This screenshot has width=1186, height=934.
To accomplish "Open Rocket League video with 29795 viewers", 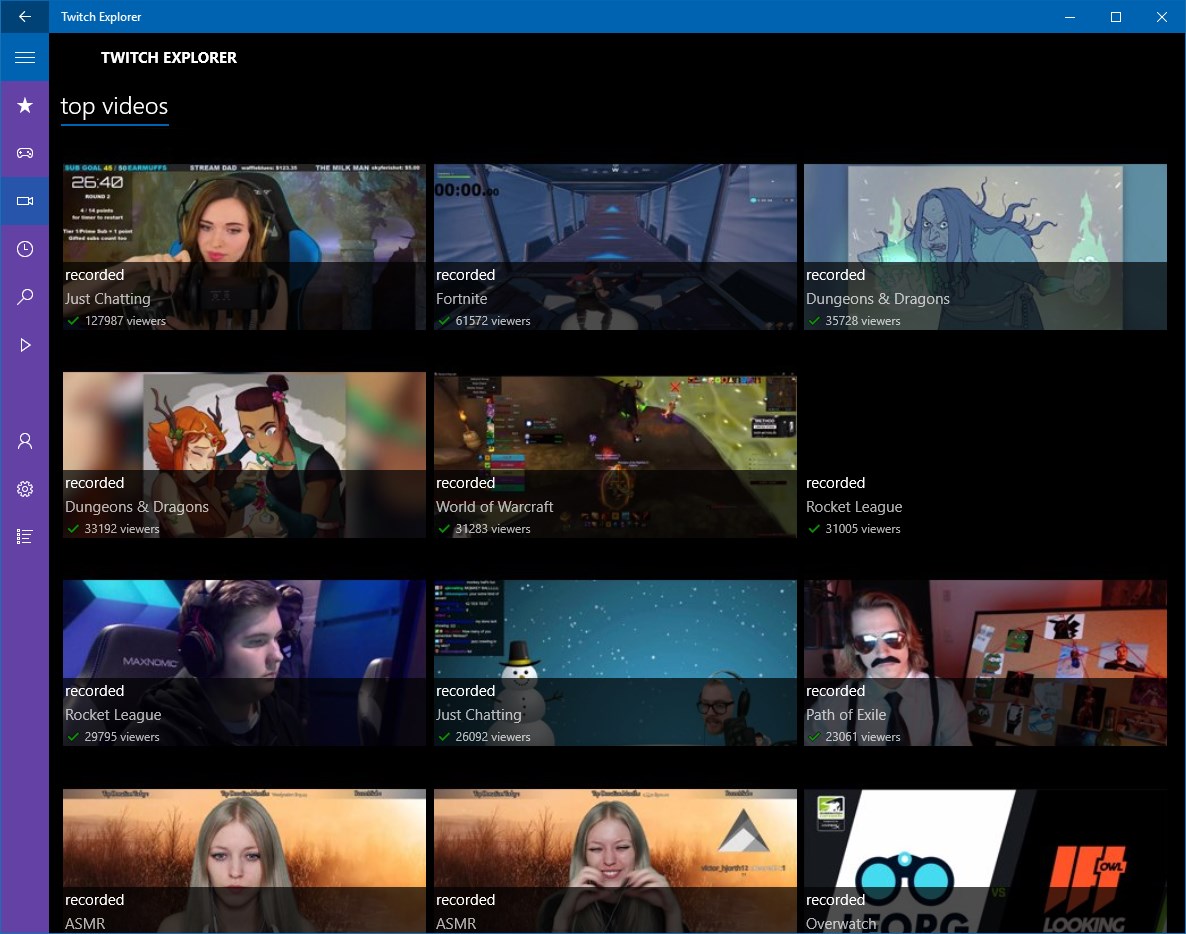I will 244,663.
